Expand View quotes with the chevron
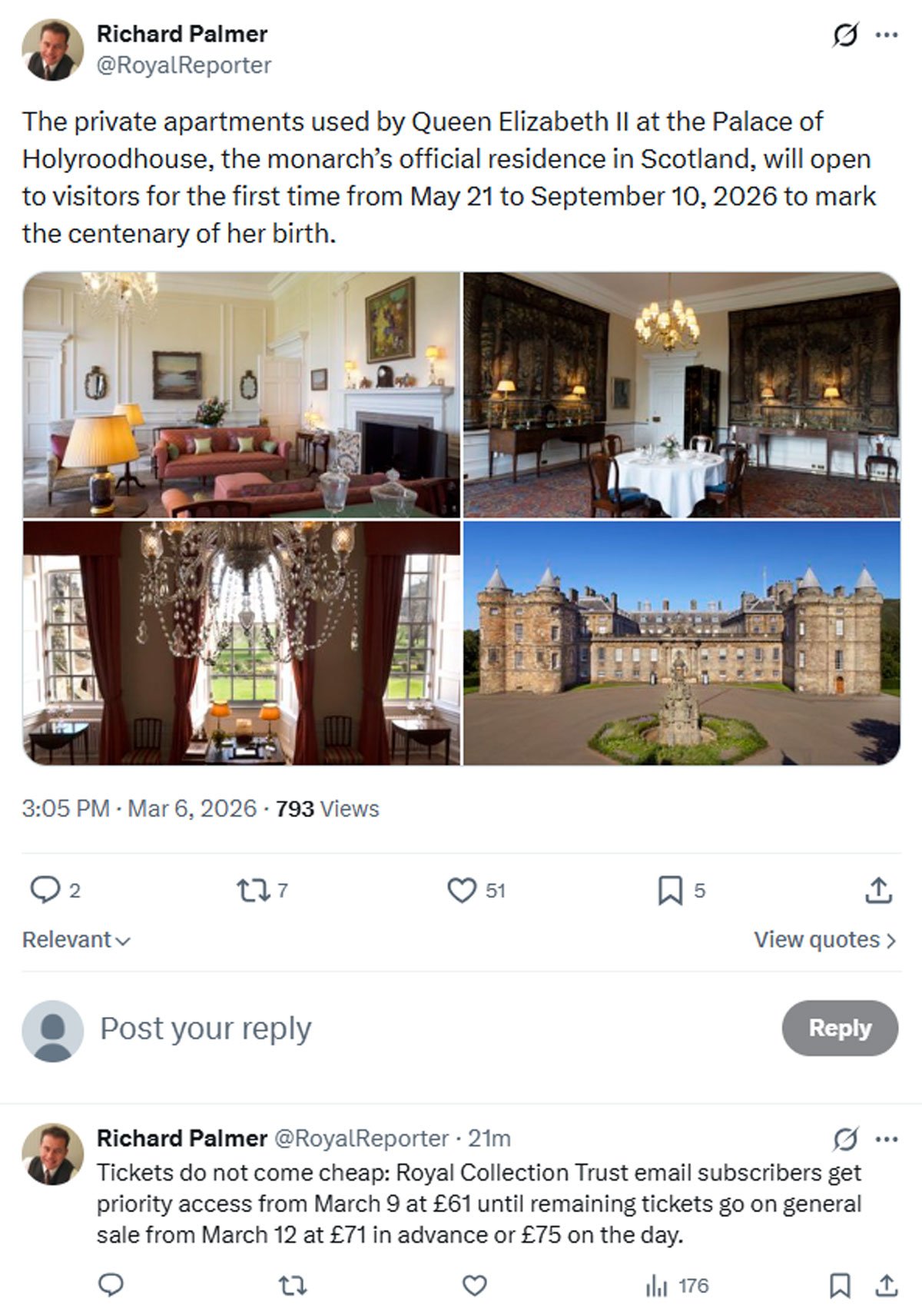The height and width of the screenshot is (1316, 922). [890, 939]
